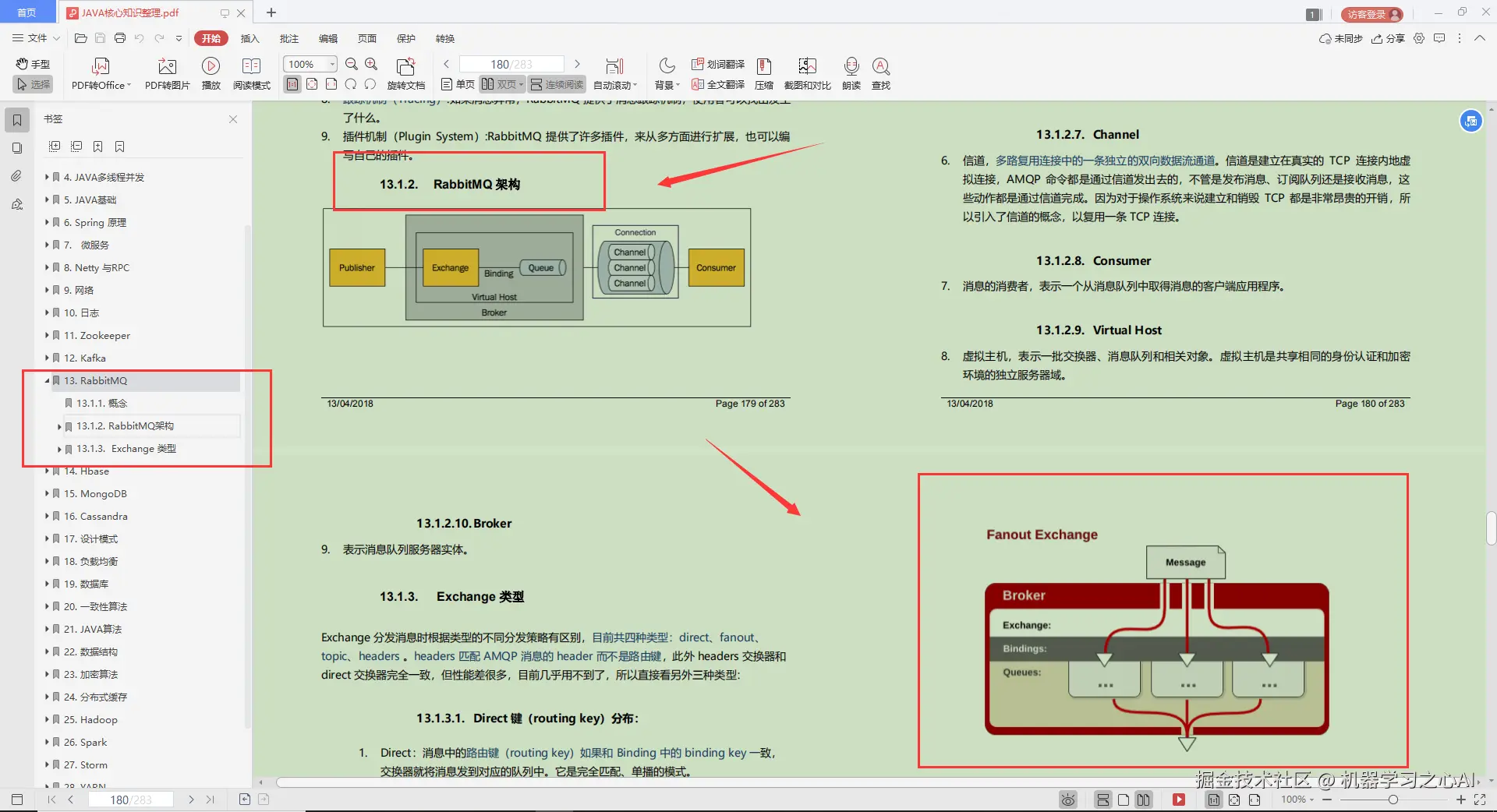1497x812 pixels.
Task: Switch to the 编辑 edit tab
Action: click(328, 38)
